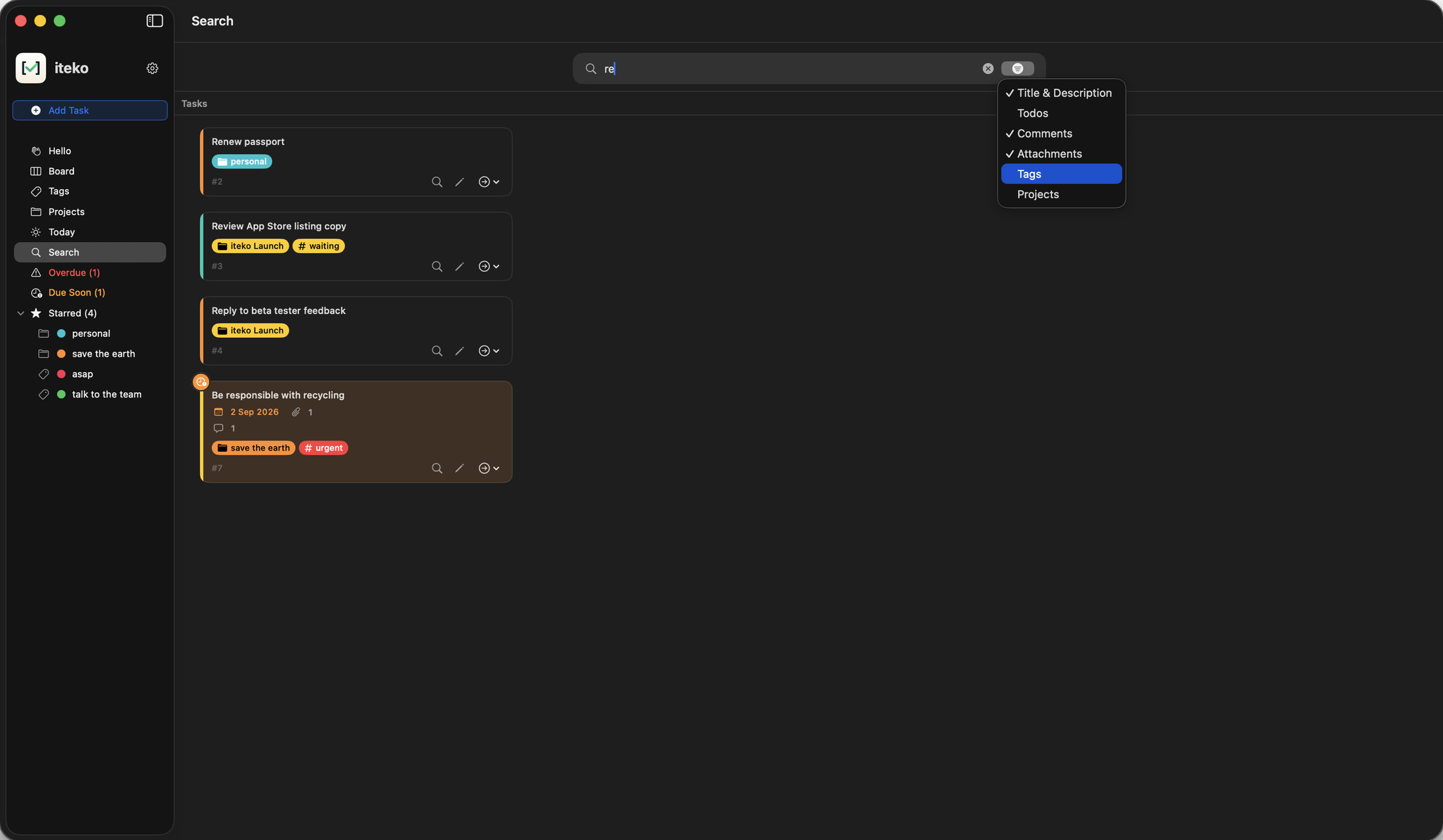Uncheck Attachments search filter
The image size is (1443, 840).
pyautogui.click(x=1061, y=154)
